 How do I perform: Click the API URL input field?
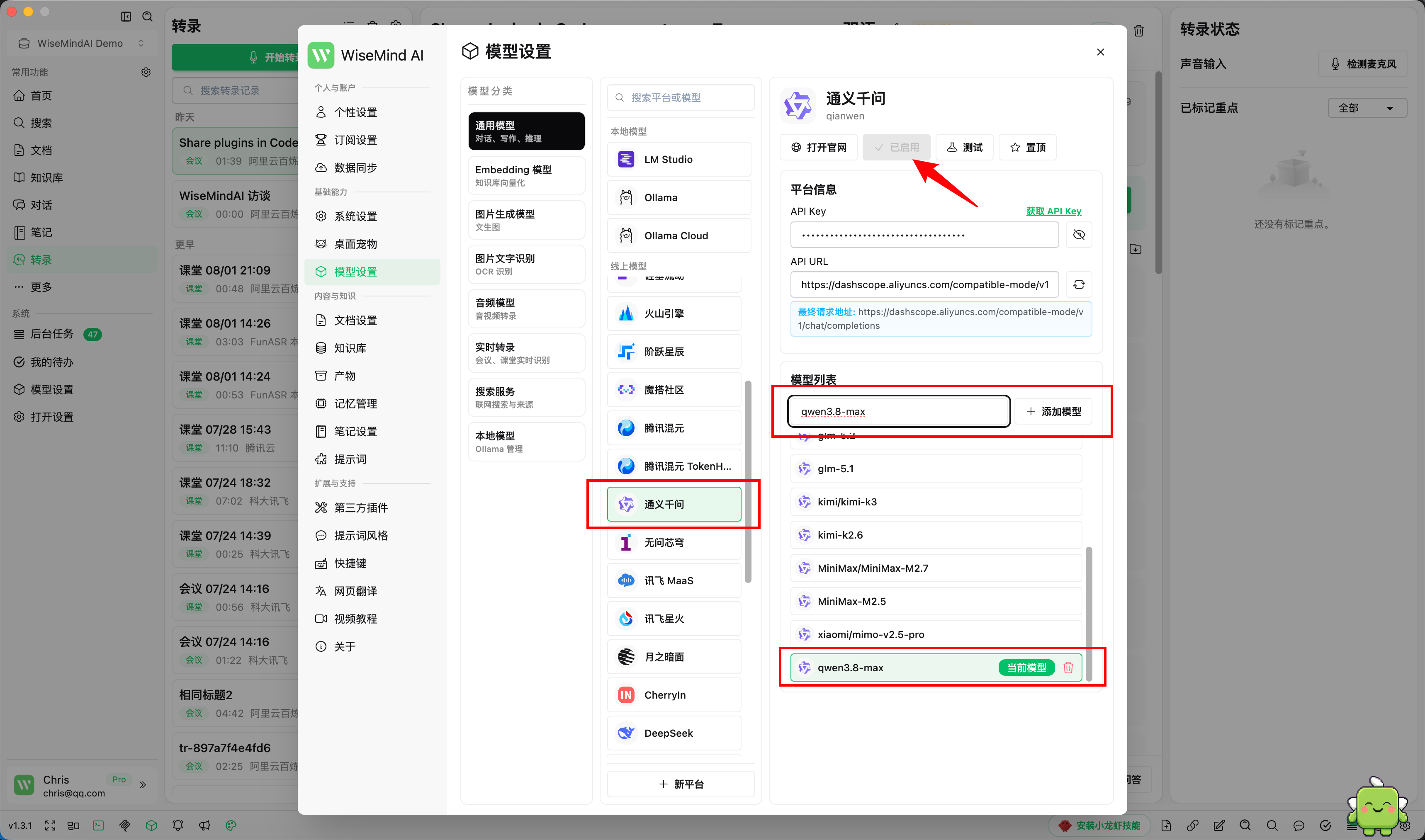coord(924,284)
